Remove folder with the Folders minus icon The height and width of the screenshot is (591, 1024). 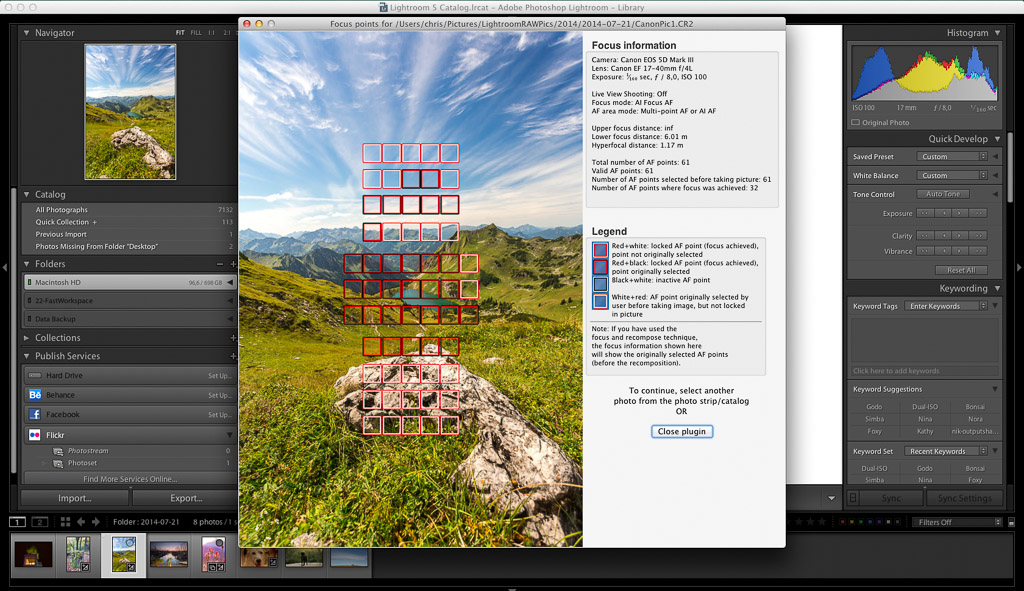[x=219, y=264]
